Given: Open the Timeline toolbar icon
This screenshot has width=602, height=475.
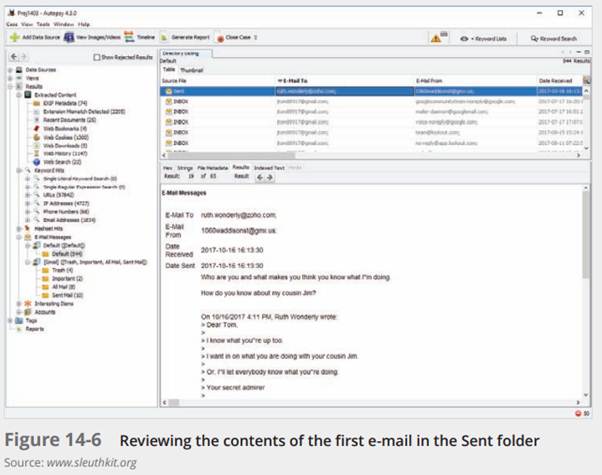Looking at the screenshot, I should (x=129, y=37).
